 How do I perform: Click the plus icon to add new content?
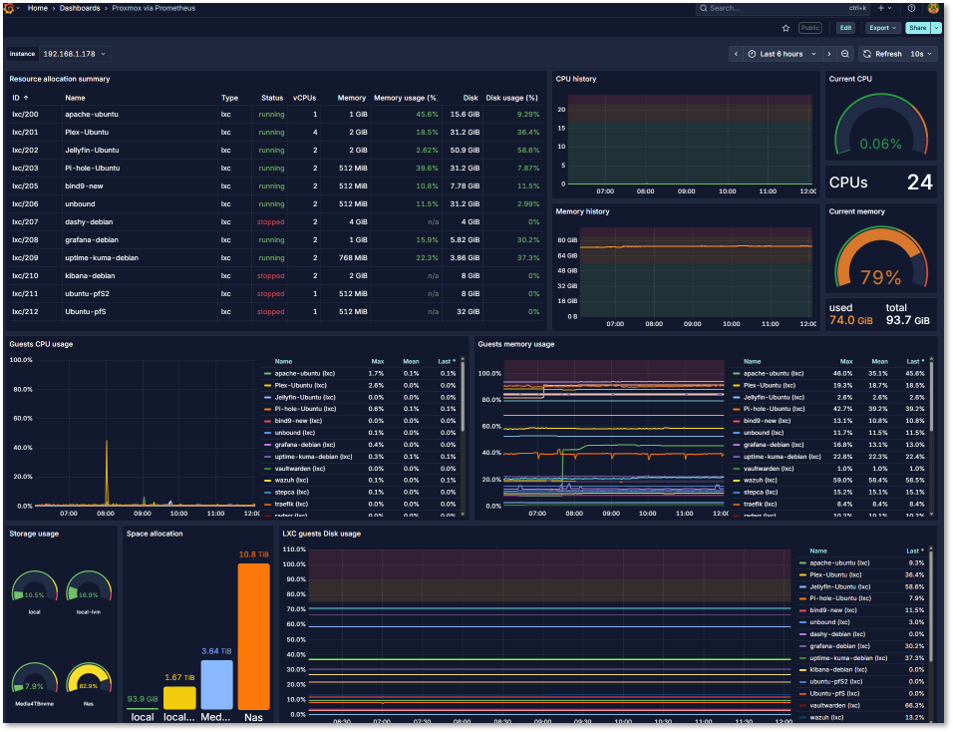(x=878, y=8)
